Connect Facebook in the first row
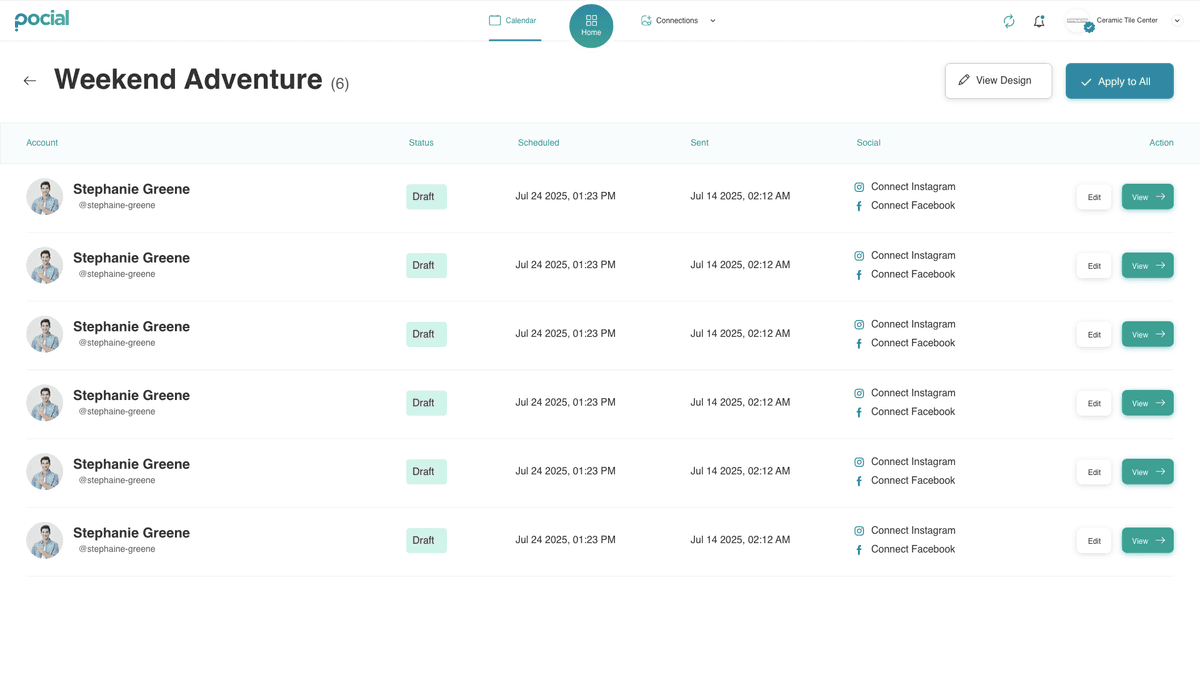1200x675 pixels. 904,206
